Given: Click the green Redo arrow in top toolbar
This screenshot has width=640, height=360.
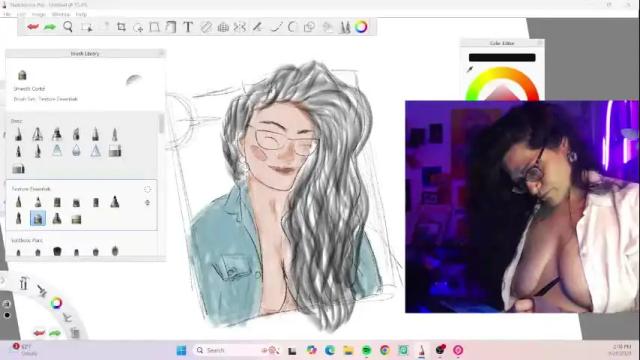Looking at the screenshot, I should (x=50, y=27).
